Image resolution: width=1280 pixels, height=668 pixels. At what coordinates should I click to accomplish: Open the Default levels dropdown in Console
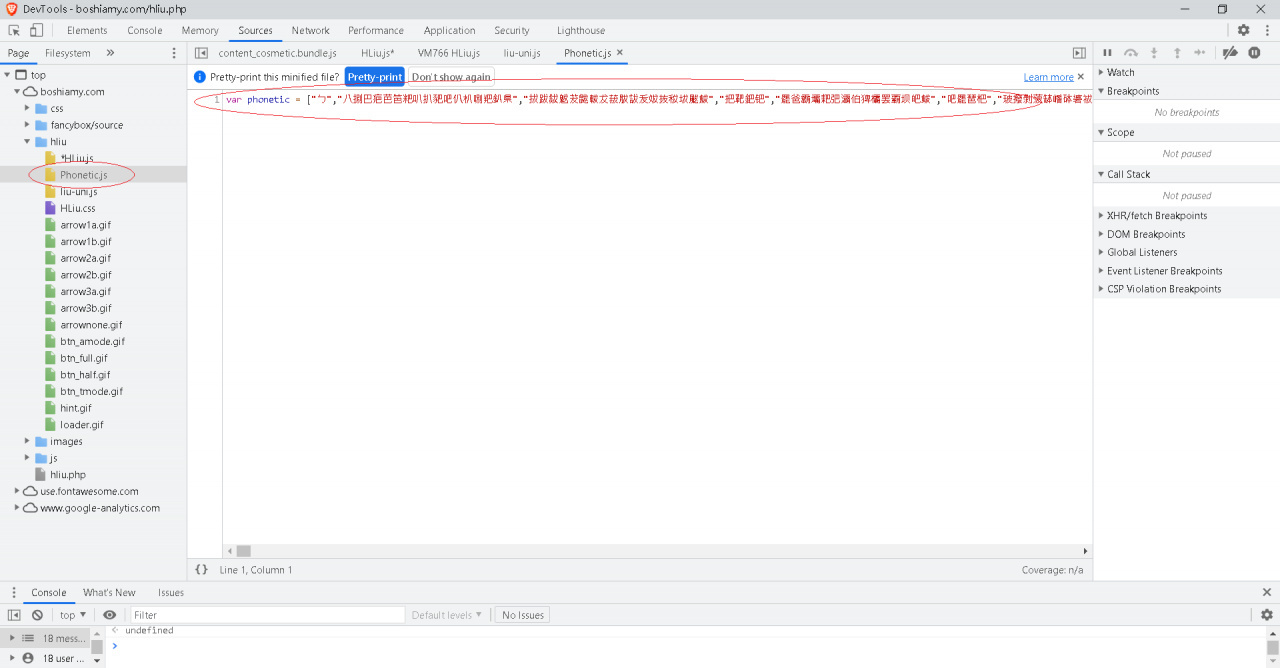[x=447, y=614]
